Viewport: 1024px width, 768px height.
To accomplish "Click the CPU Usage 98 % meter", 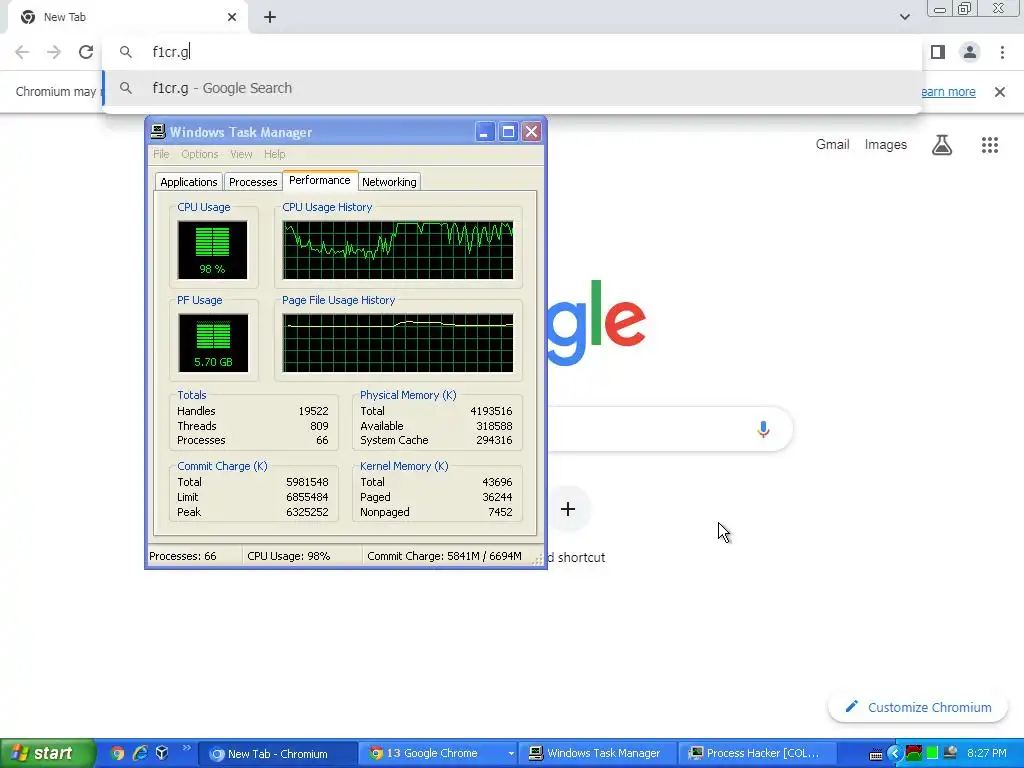I will click(x=212, y=250).
